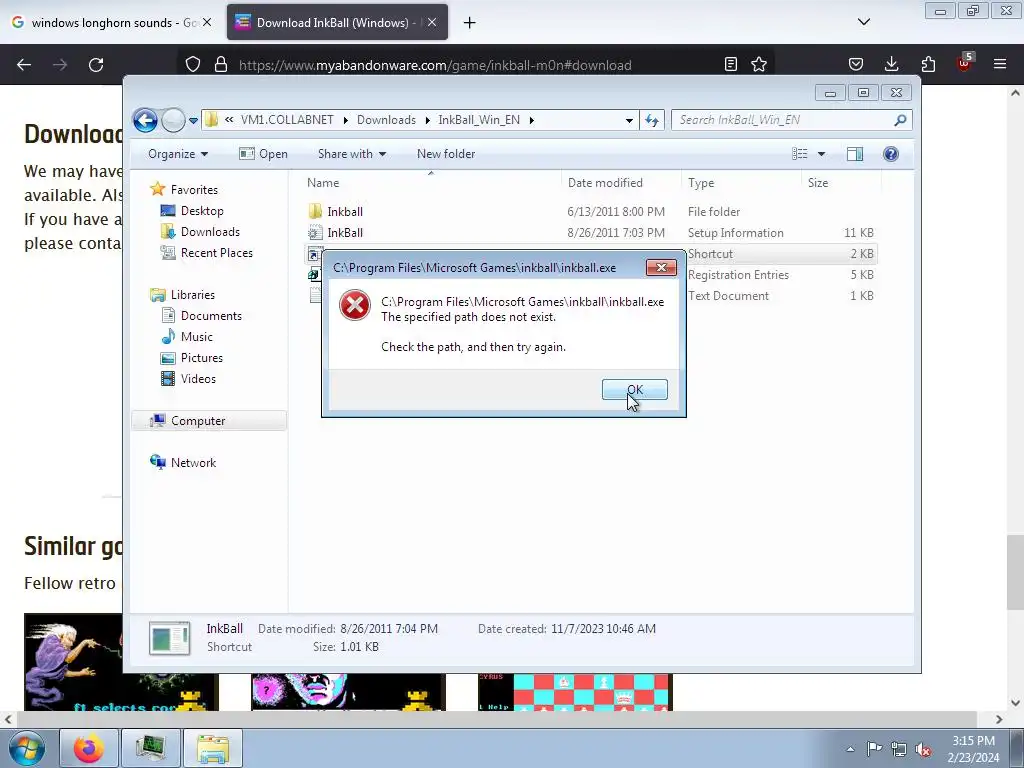Close the inkball.exe error dialog
Screen dimensions: 1024x768
(x=661, y=267)
